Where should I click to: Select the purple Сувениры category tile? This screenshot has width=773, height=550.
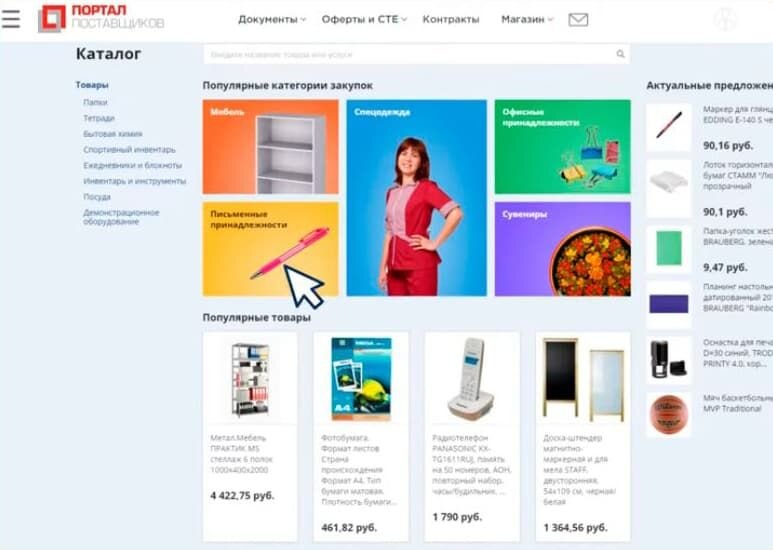point(562,249)
